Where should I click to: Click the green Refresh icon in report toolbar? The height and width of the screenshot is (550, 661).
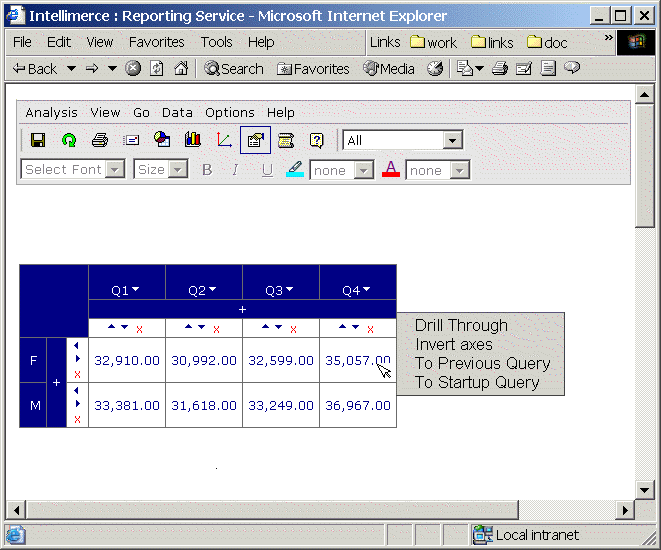[x=69, y=140]
